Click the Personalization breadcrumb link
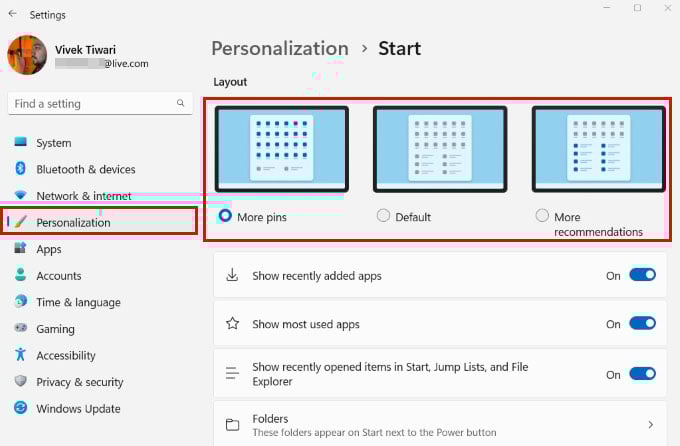 [x=280, y=48]
